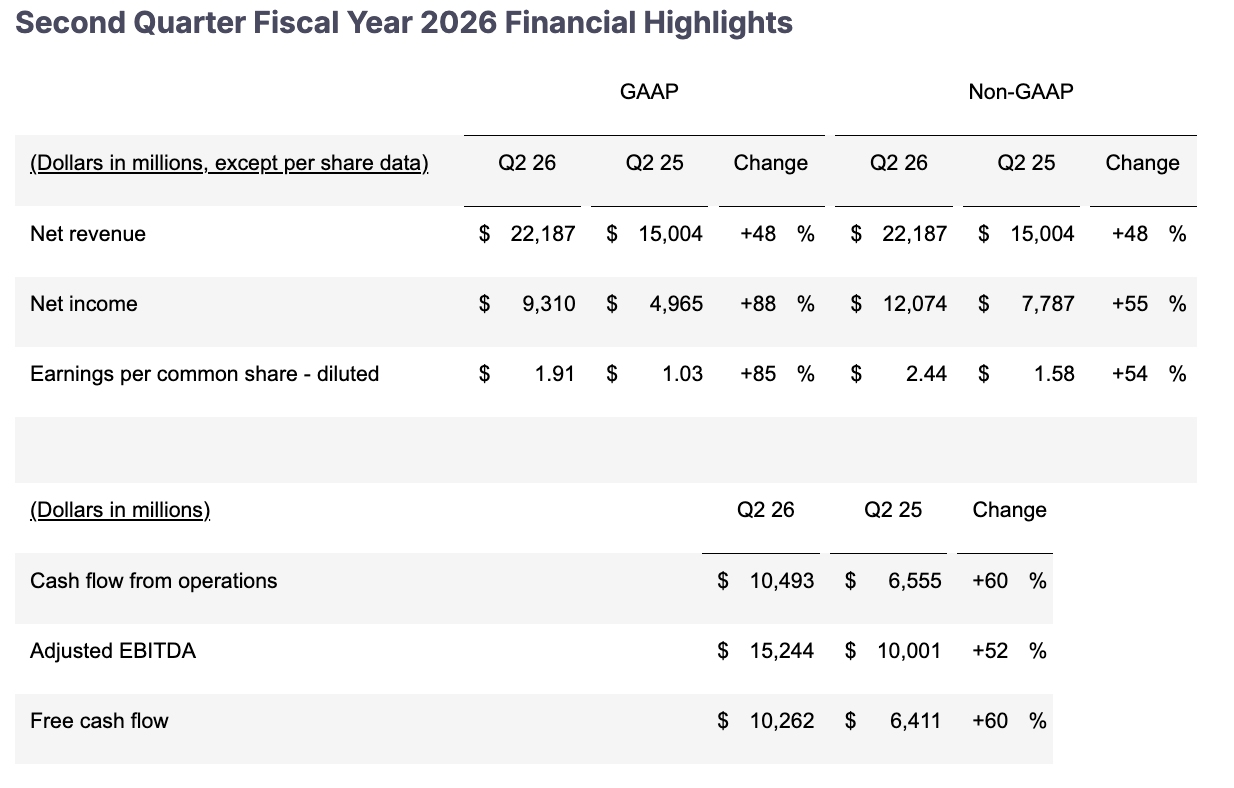Select cash flow from operations value 10,493

click(782, 581)
